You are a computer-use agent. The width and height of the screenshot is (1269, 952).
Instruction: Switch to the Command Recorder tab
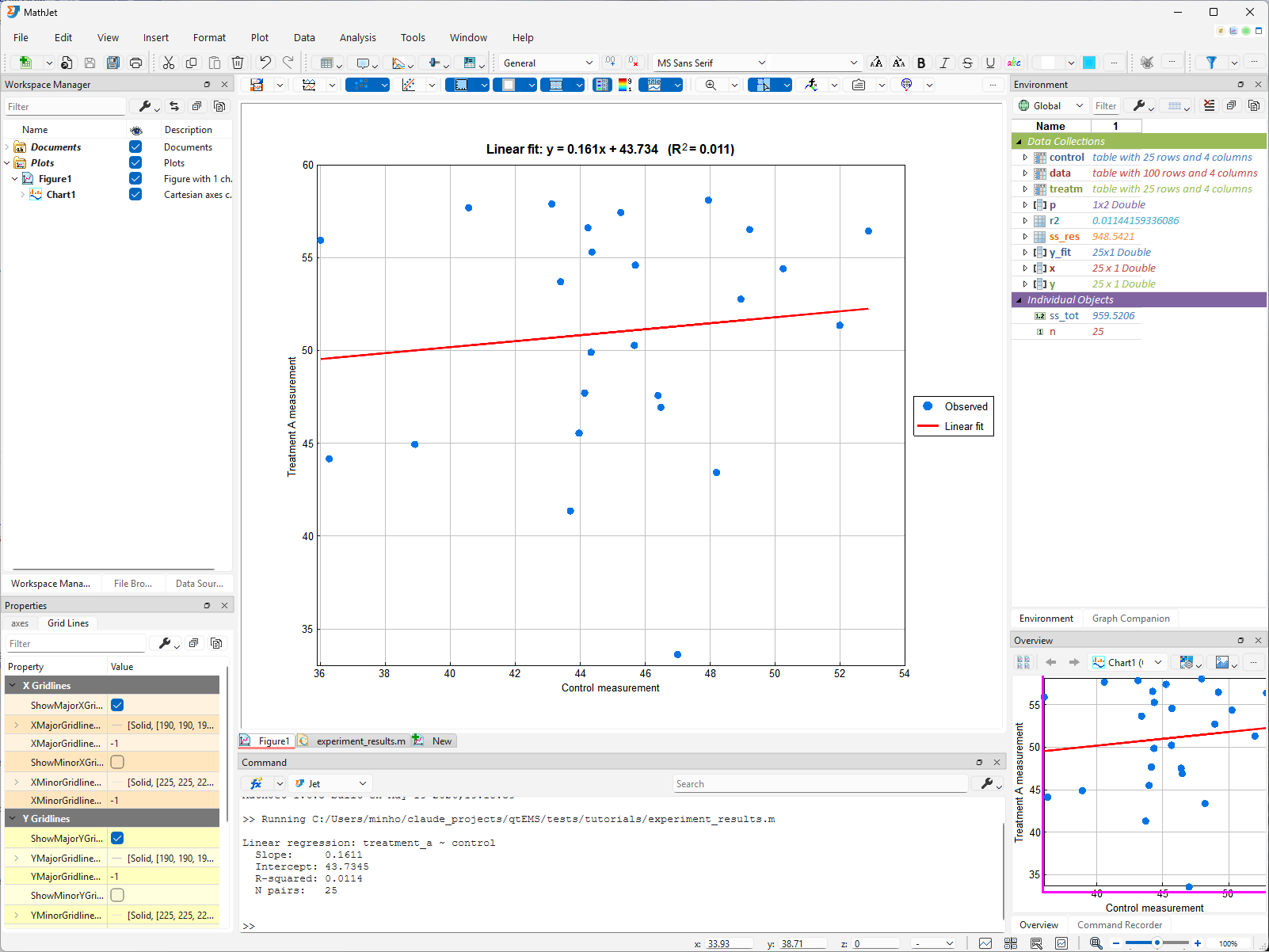pos(1119,924)
